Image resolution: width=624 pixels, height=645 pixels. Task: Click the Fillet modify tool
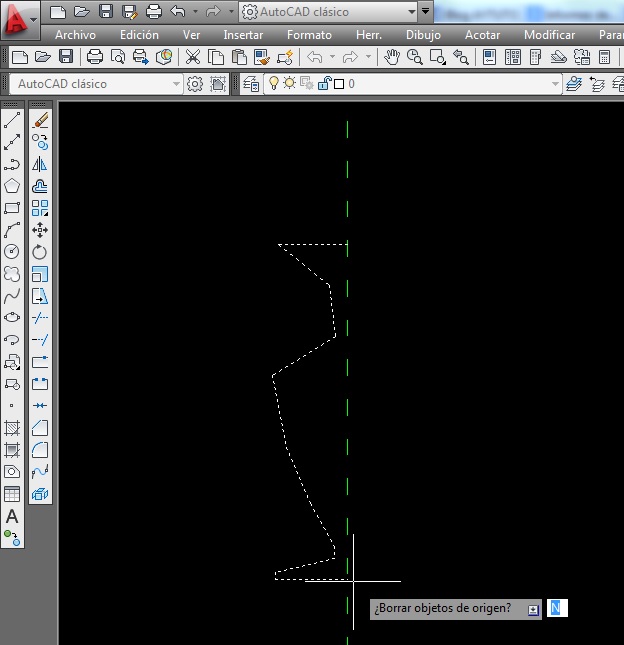(x=40, y=450)
